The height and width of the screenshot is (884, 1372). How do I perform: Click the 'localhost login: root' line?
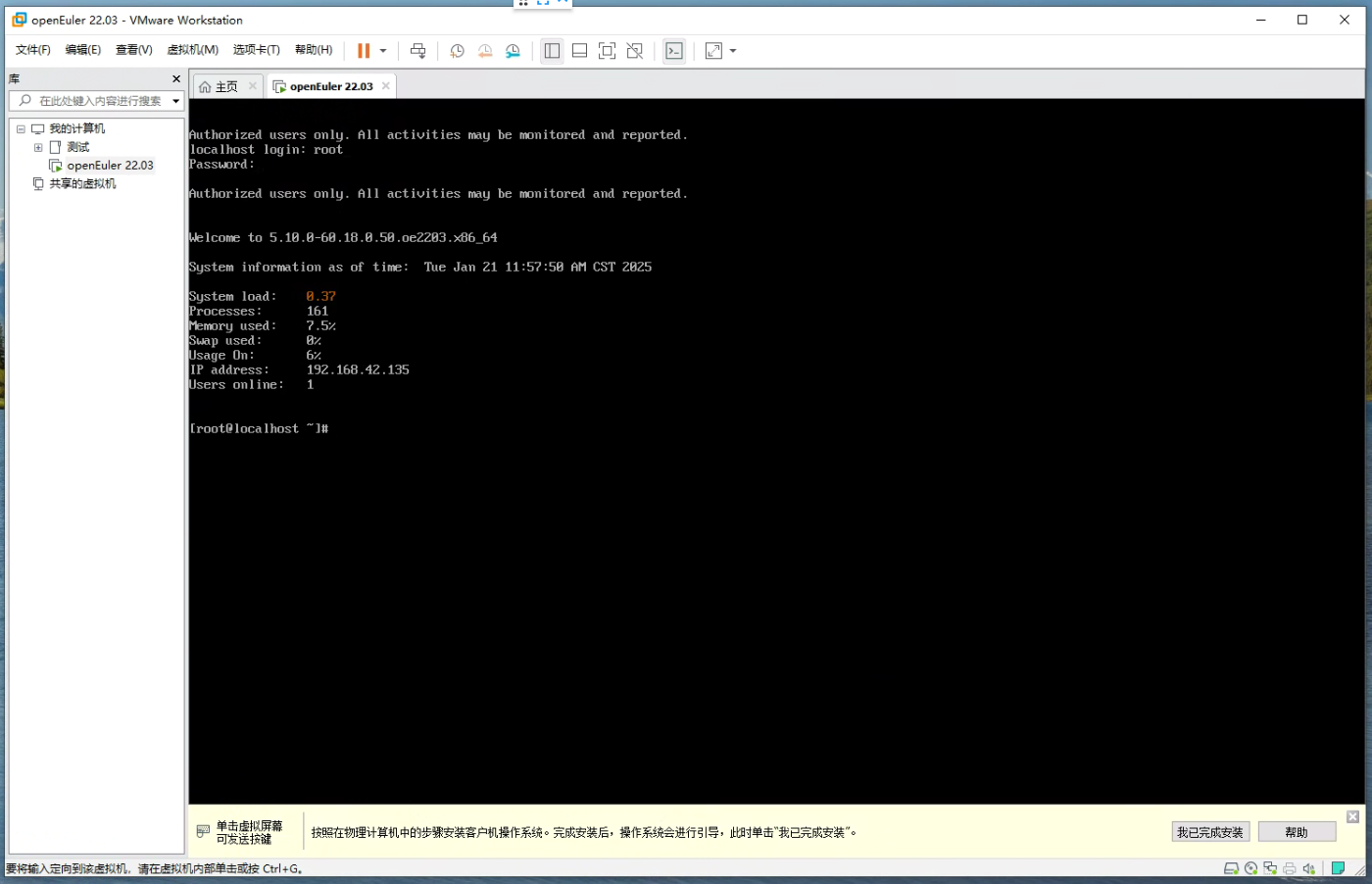pyautogui.click(x=266, y=150)
